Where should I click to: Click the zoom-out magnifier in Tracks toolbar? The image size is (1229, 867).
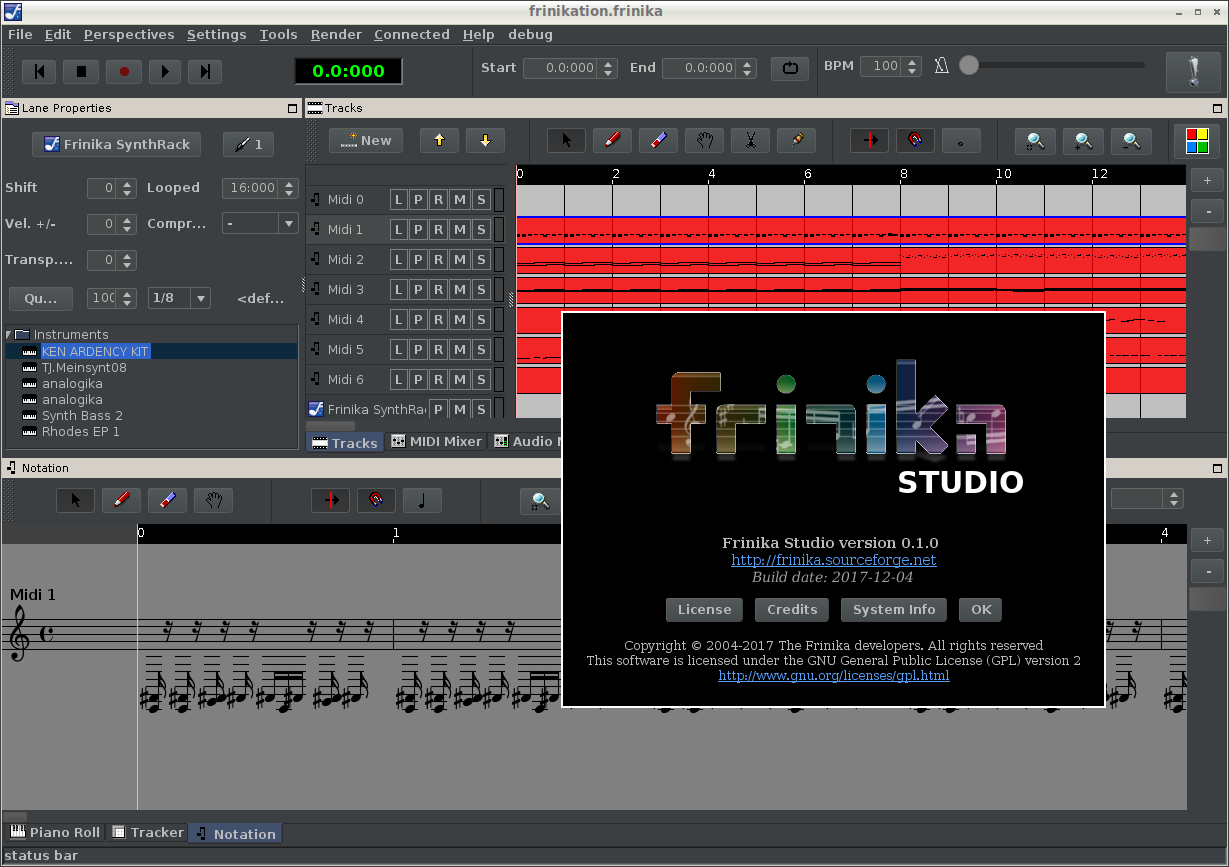click(x=1131, y=141)
